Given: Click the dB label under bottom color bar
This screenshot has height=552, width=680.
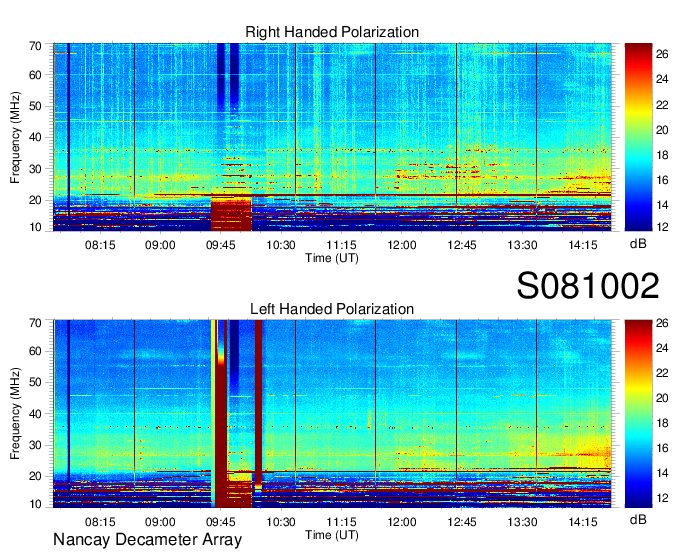Looking at the screenshot, I should [x=638, y=520].
